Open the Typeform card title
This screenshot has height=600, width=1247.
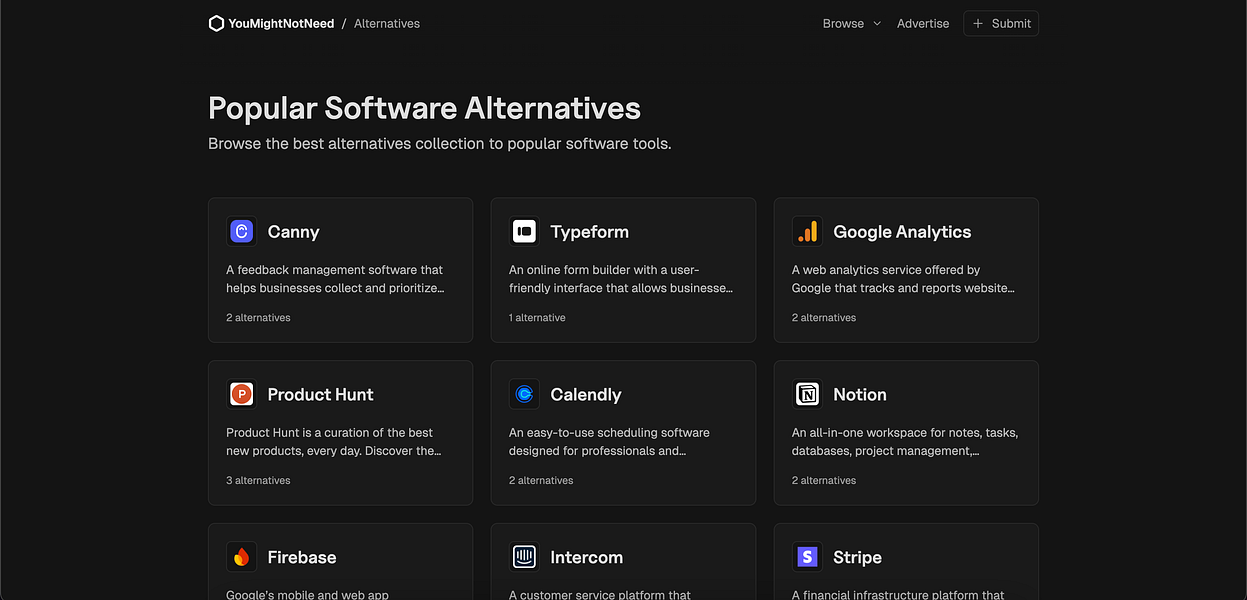[589, 232]
